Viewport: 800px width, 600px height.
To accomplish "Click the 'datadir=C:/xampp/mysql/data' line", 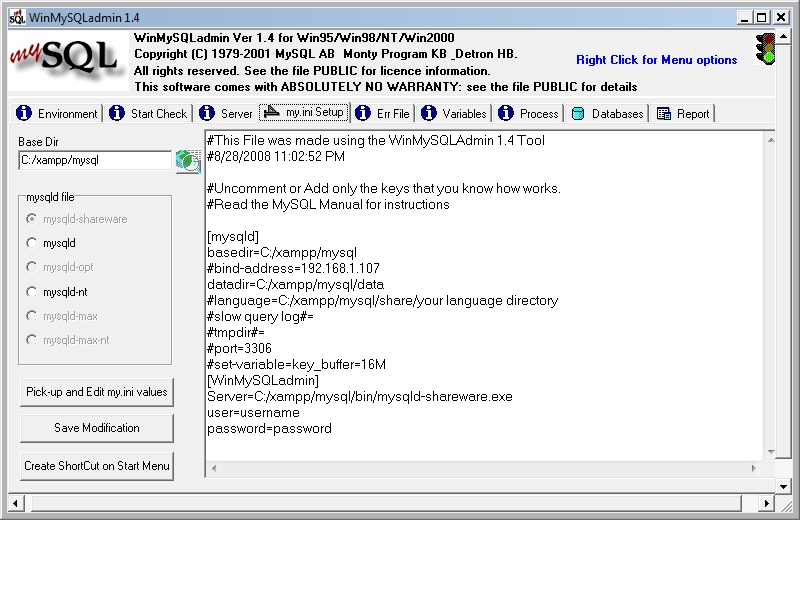I will tap(295, 284).
